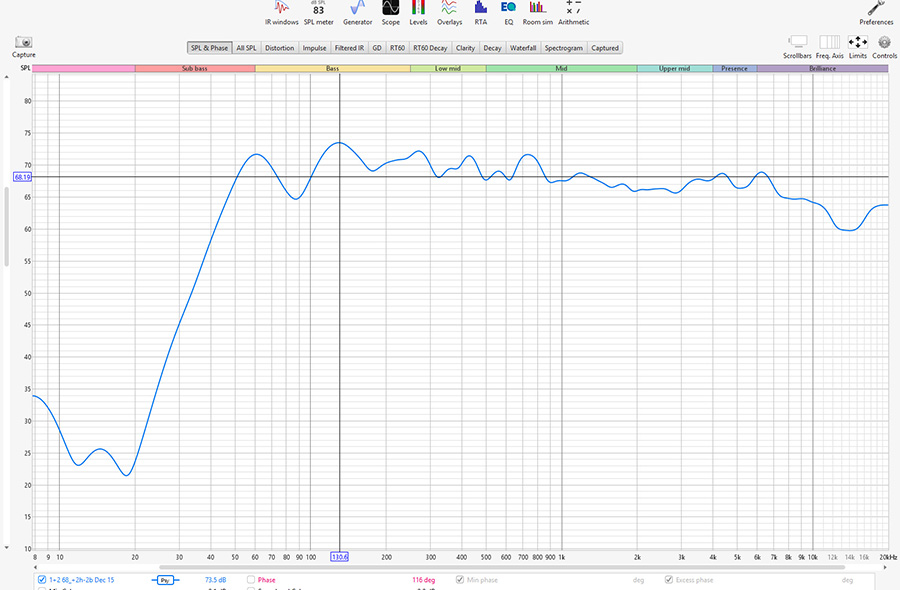Open the SPL meter

click(x=318, y=11)
